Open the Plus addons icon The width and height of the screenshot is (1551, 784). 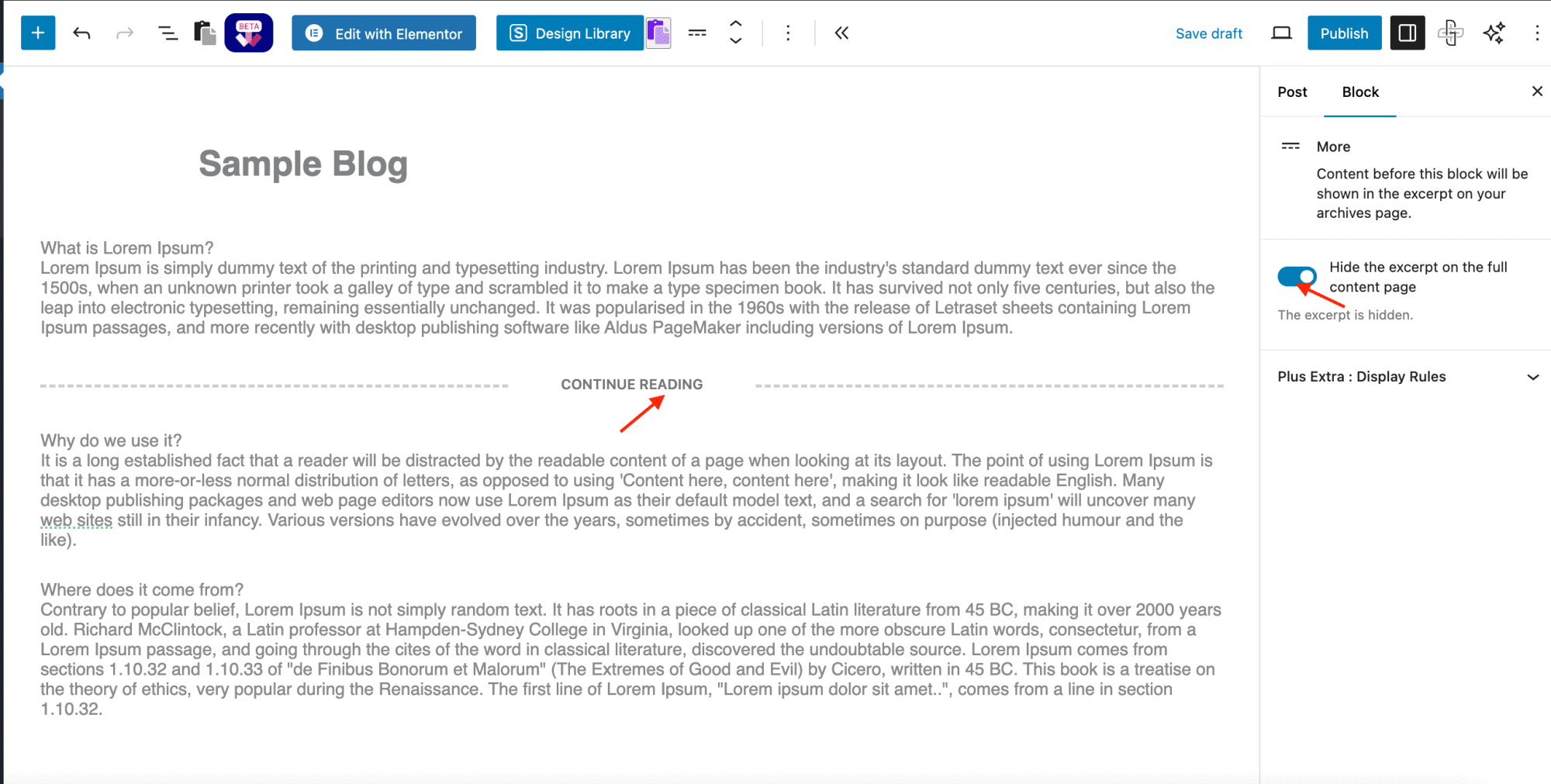(x=1450, y=33)
